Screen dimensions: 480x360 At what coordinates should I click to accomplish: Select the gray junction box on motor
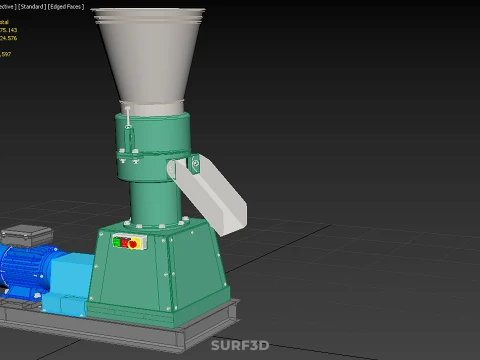(27, 235)
